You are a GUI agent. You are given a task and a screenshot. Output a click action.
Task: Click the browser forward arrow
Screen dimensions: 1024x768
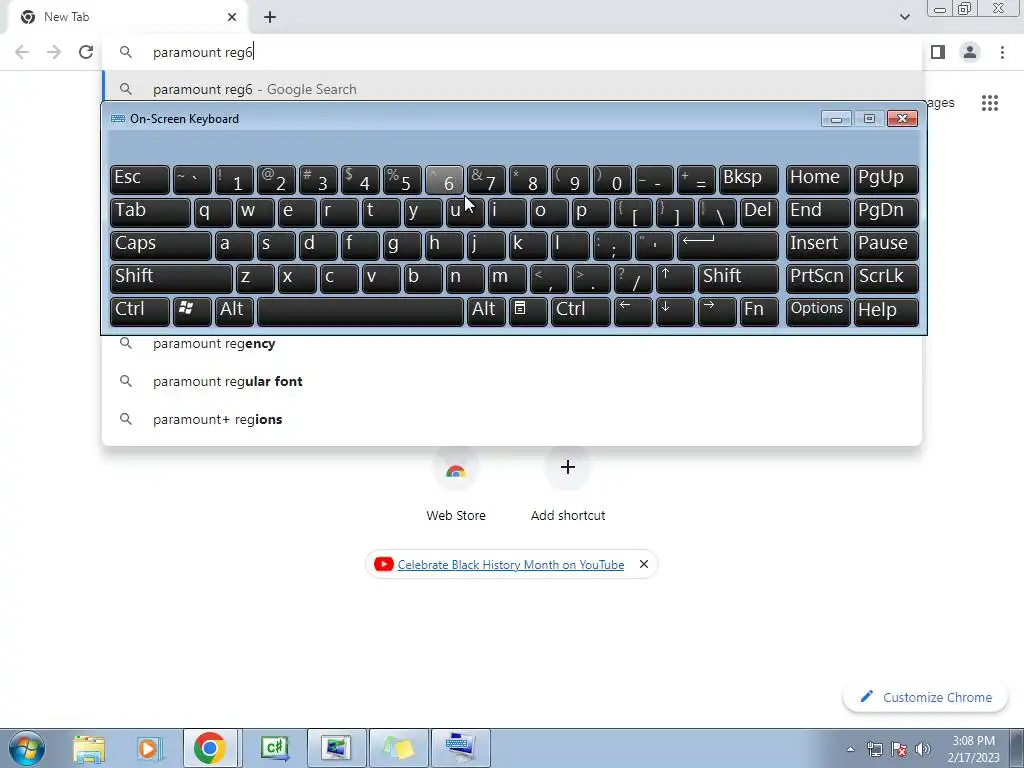(54, 52)
